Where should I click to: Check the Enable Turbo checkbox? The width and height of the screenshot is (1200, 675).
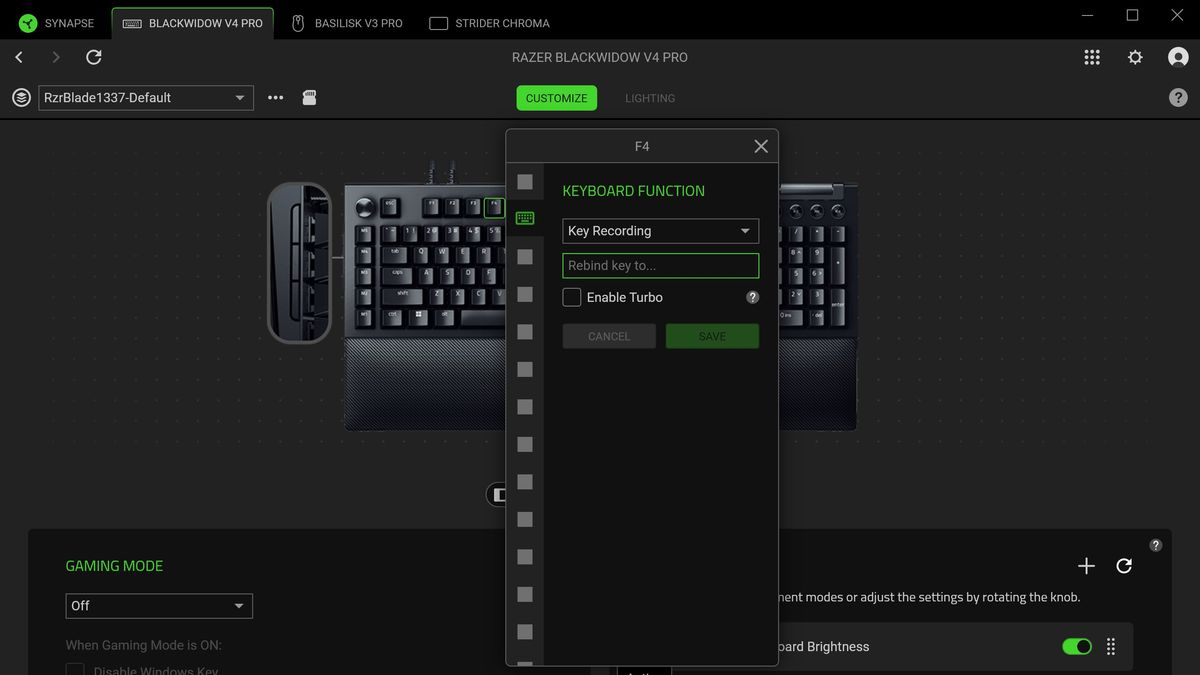click(571, 296)
